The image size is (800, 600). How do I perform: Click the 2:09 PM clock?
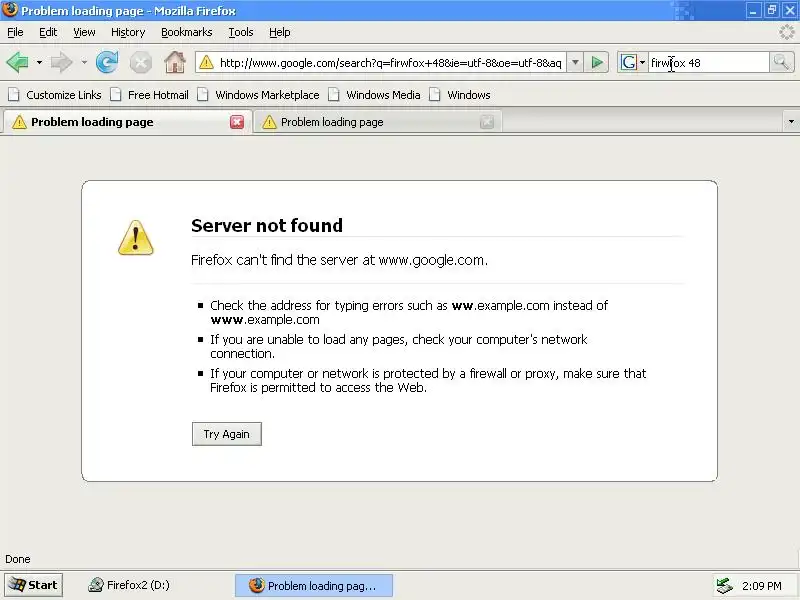(x=762, y=586)
